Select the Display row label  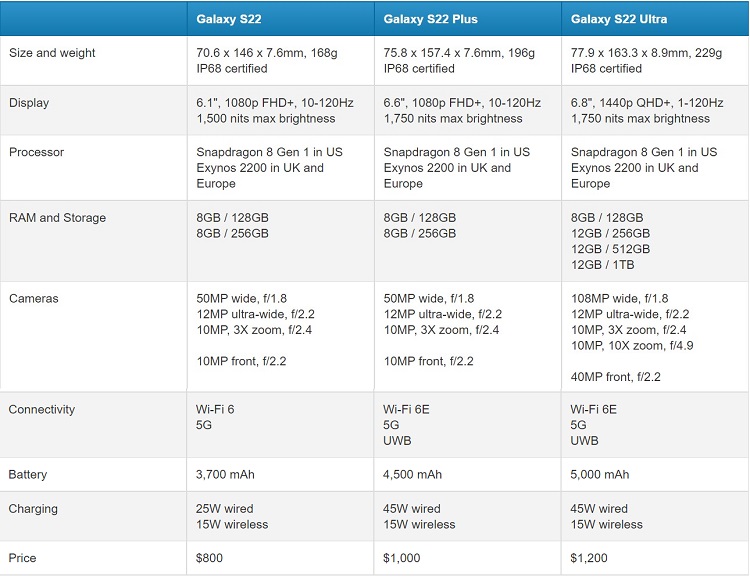point(29,103)
